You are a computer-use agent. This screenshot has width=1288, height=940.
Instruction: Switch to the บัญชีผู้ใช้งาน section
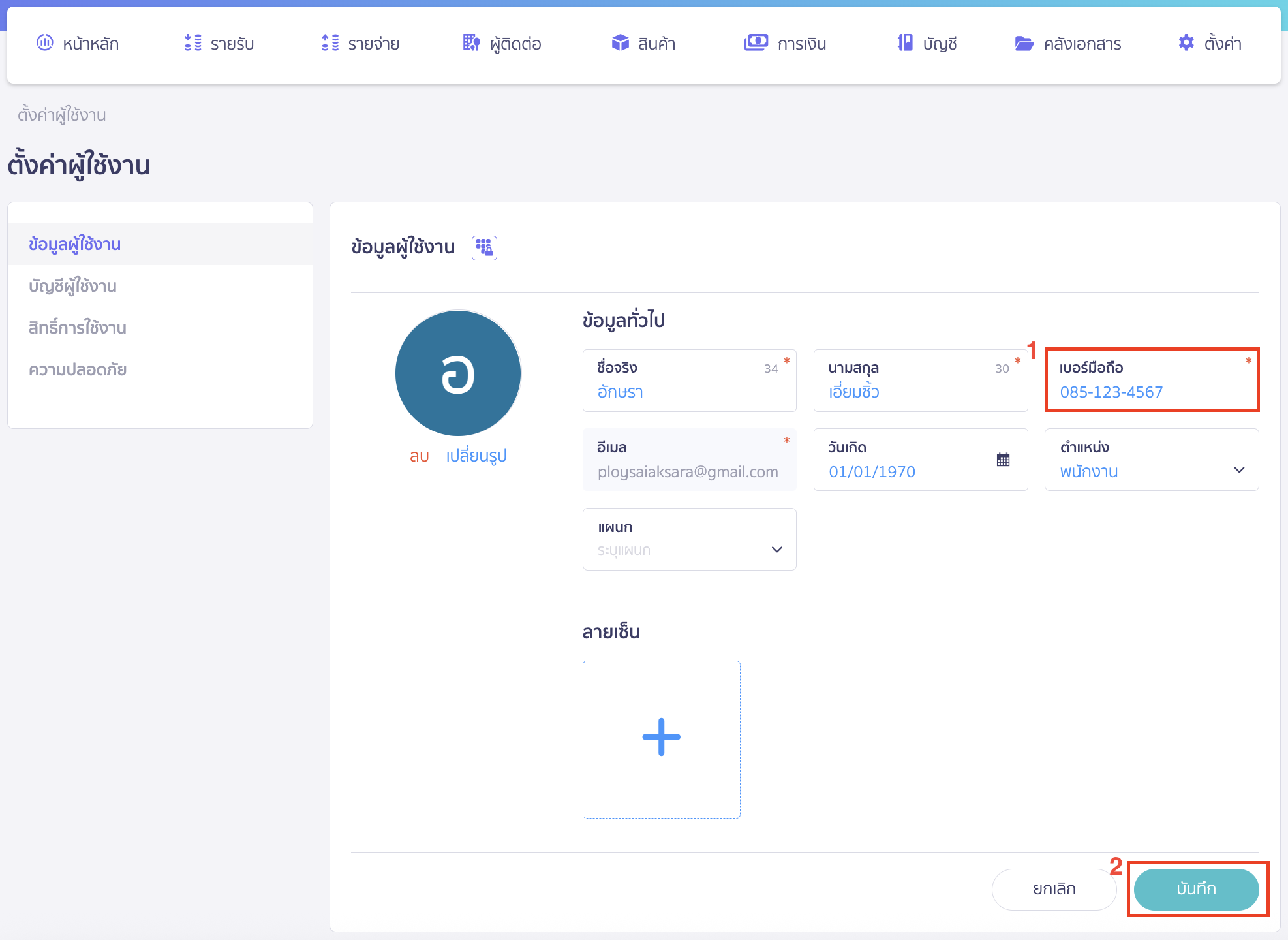click(72, 286)
